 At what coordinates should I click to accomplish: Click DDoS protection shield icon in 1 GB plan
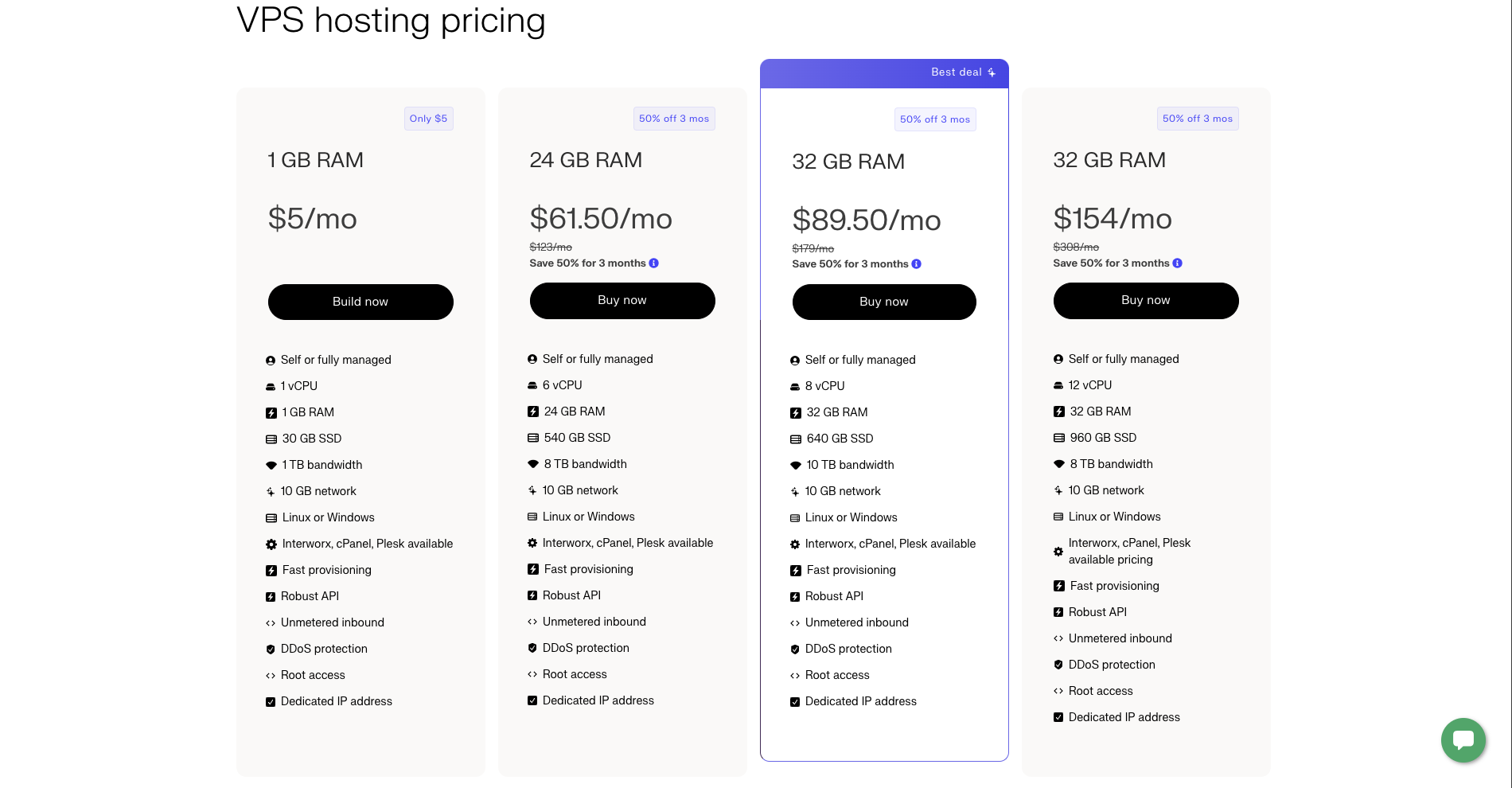click(271, 650)
